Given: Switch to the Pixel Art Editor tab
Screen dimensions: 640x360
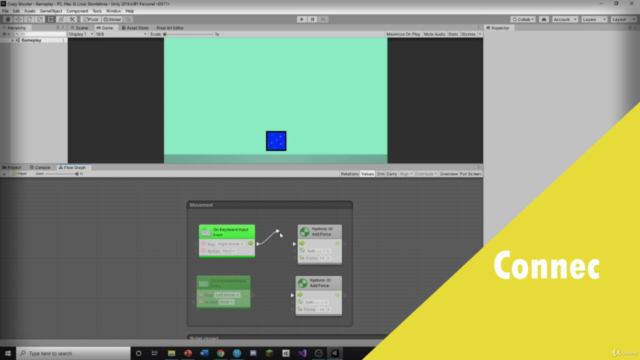Looking at the screenshot, I should (170, 28).
